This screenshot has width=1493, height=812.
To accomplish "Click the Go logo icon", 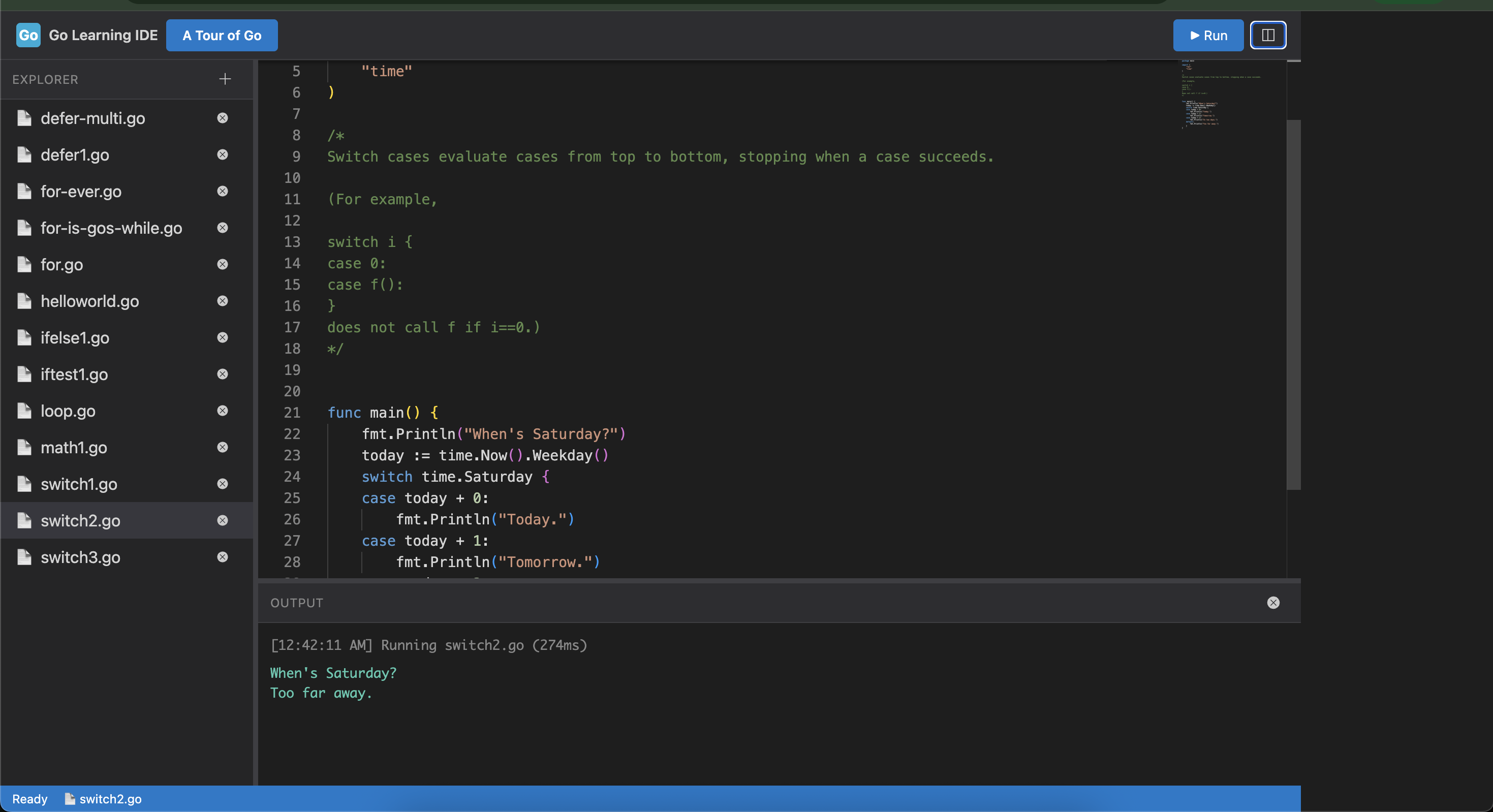I will 28,35.
